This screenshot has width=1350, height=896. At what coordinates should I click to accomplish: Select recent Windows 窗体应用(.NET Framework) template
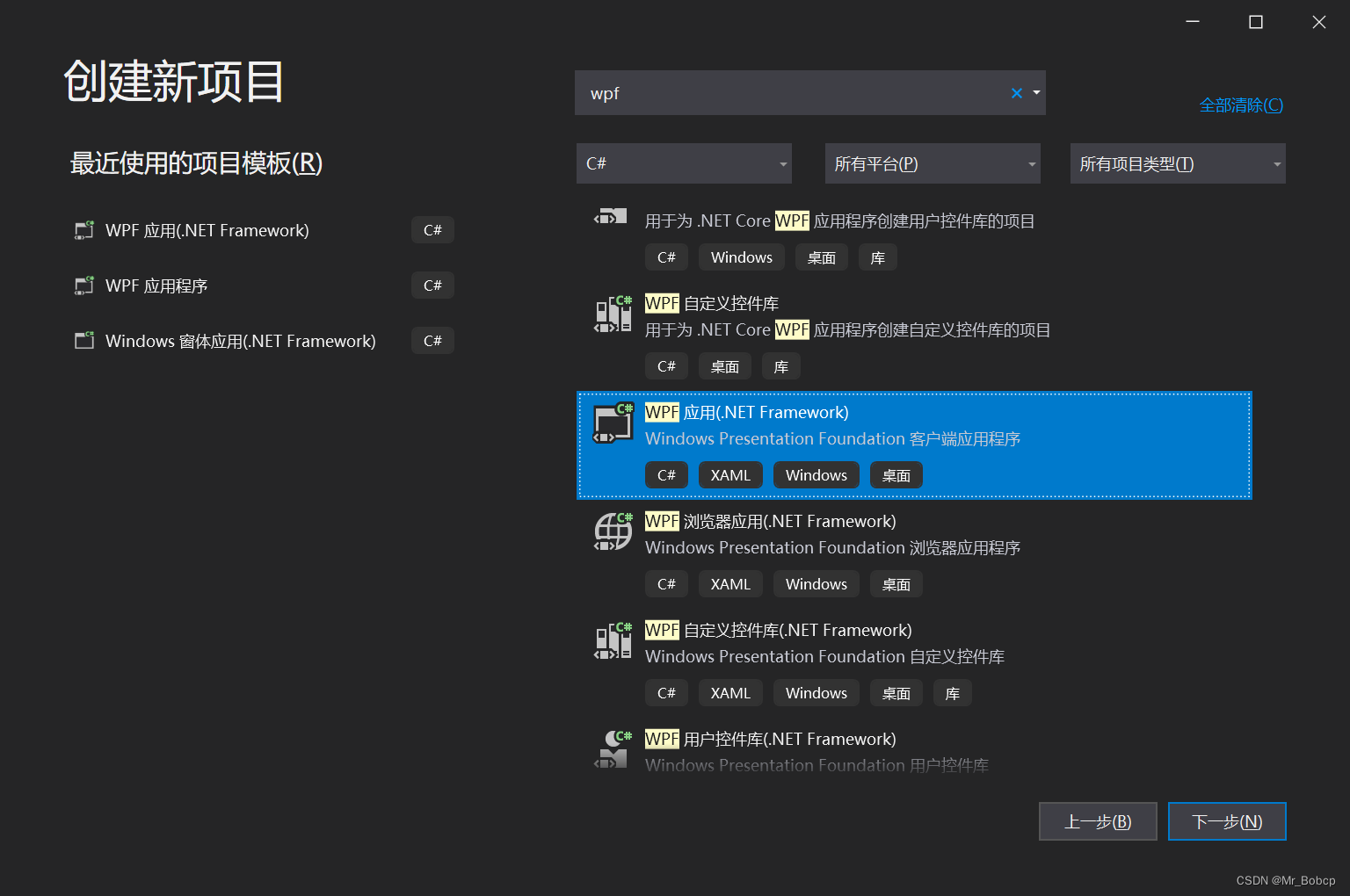click(x=264, y=341)
